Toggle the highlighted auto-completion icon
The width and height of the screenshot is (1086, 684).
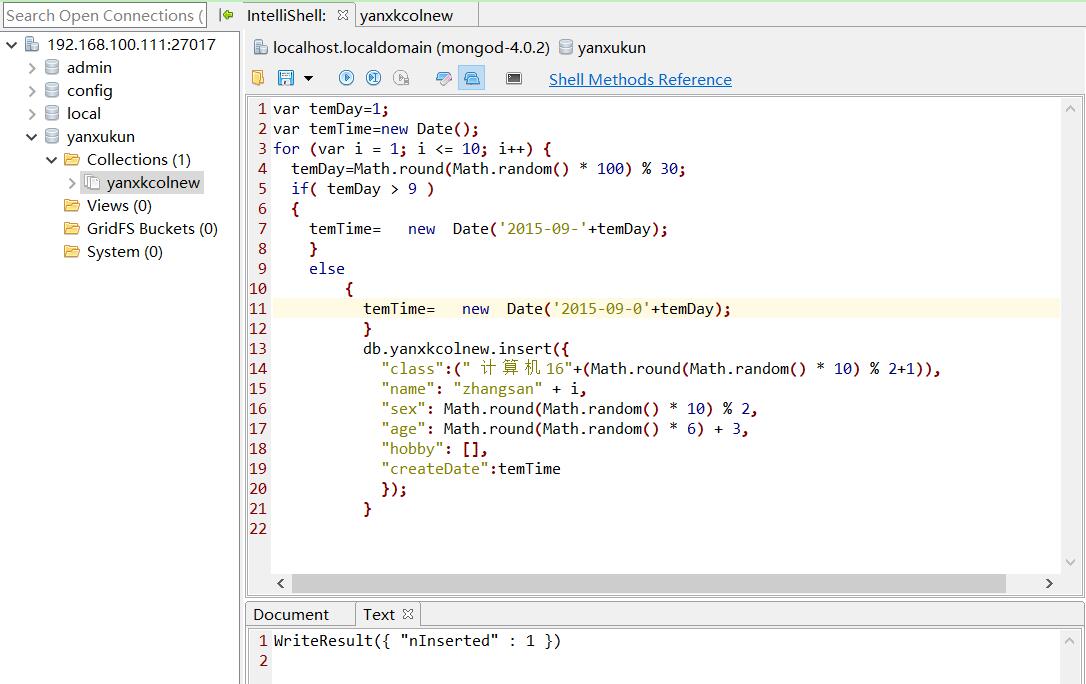(x=471, y=78)
